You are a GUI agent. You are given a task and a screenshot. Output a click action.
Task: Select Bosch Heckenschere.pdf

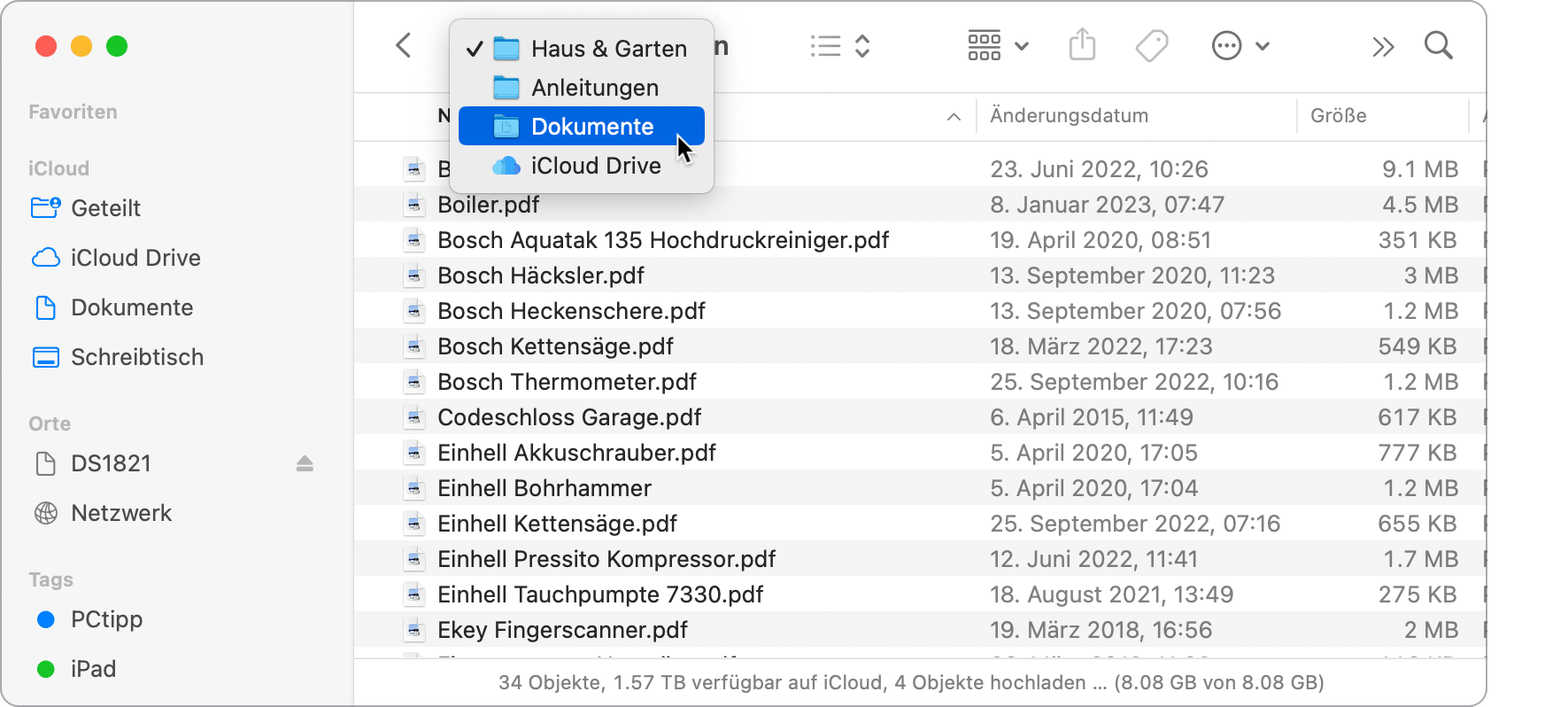(x=571, y=311)
